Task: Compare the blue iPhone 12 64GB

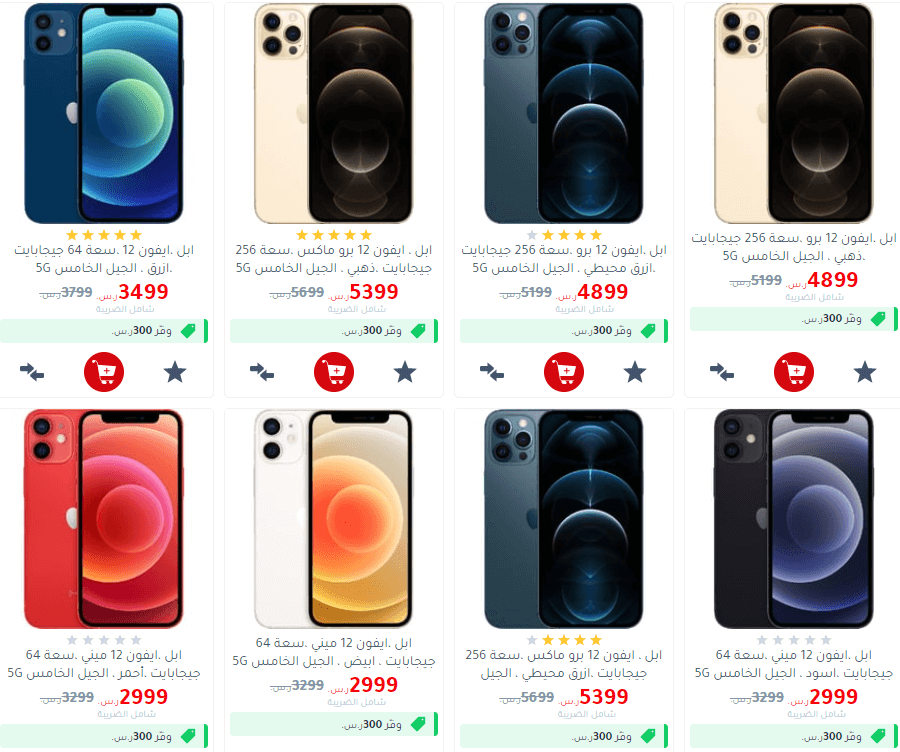Action: 32,372
